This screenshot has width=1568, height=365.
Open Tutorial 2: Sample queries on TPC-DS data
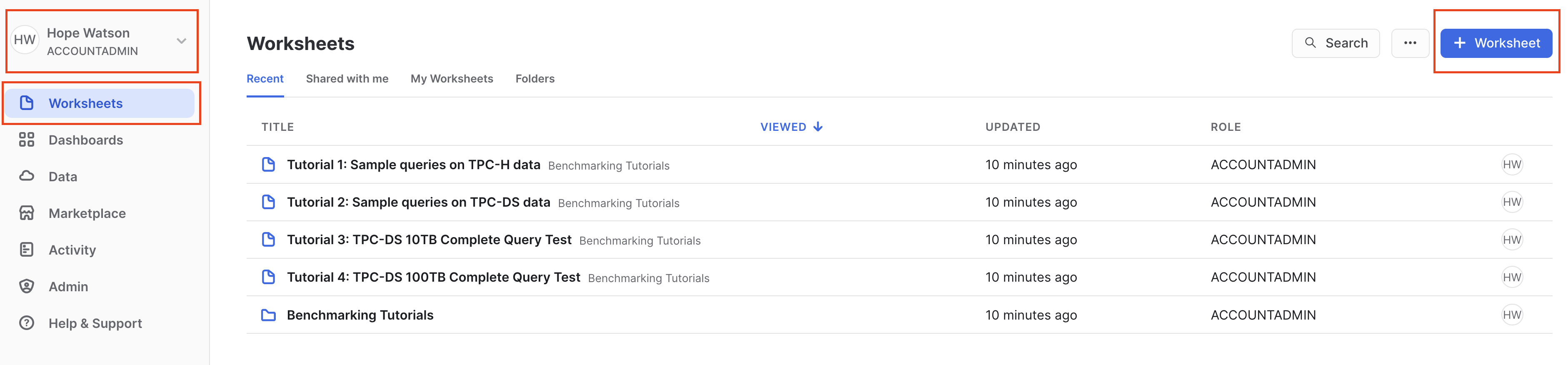(418, 202)
